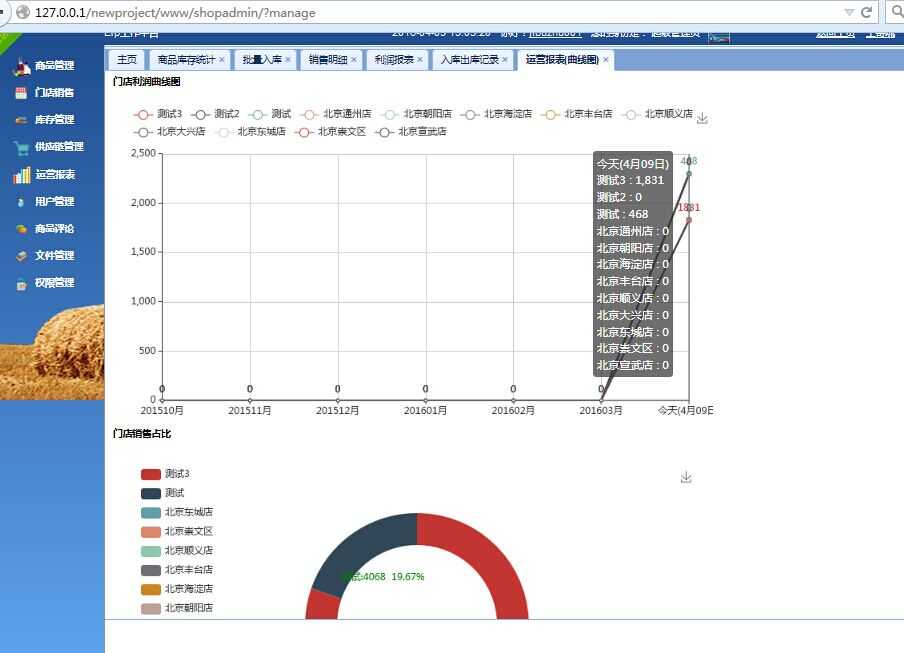This screenshot has width=904, height=653.
Task: Toggle 北京崇文区 swatch in pie legend
Action: (x=150, y=531)
